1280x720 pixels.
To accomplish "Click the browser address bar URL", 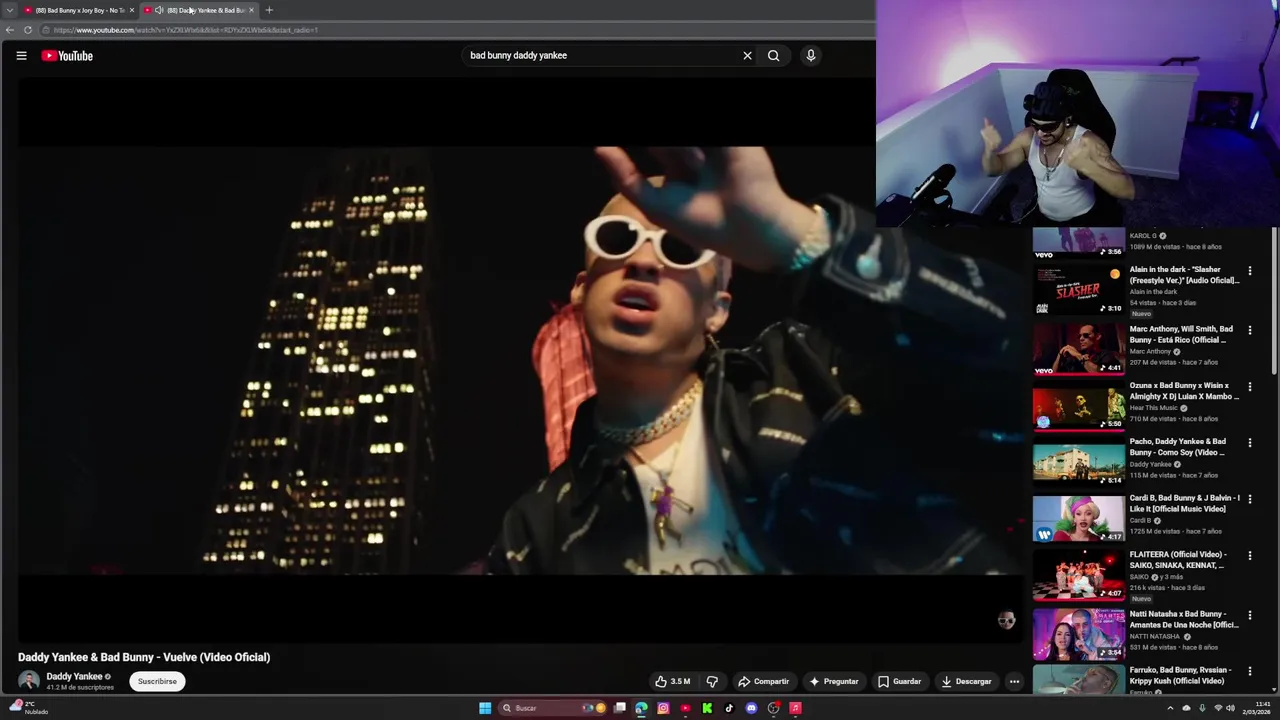I will coord(186,30).
